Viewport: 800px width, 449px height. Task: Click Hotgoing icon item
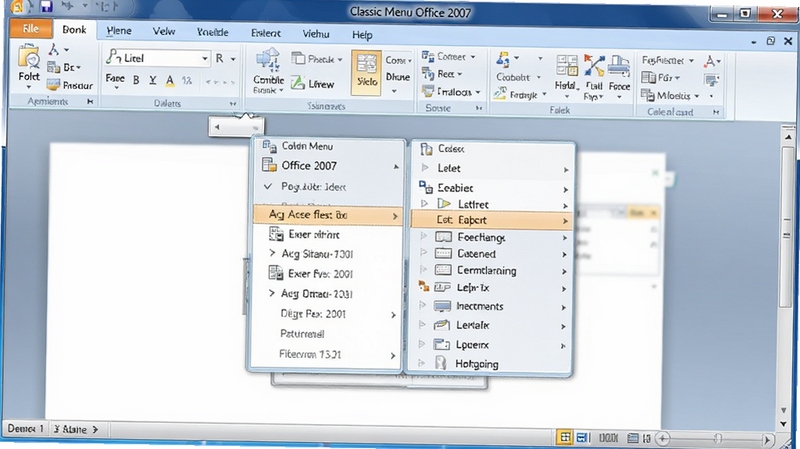point(492,364)
